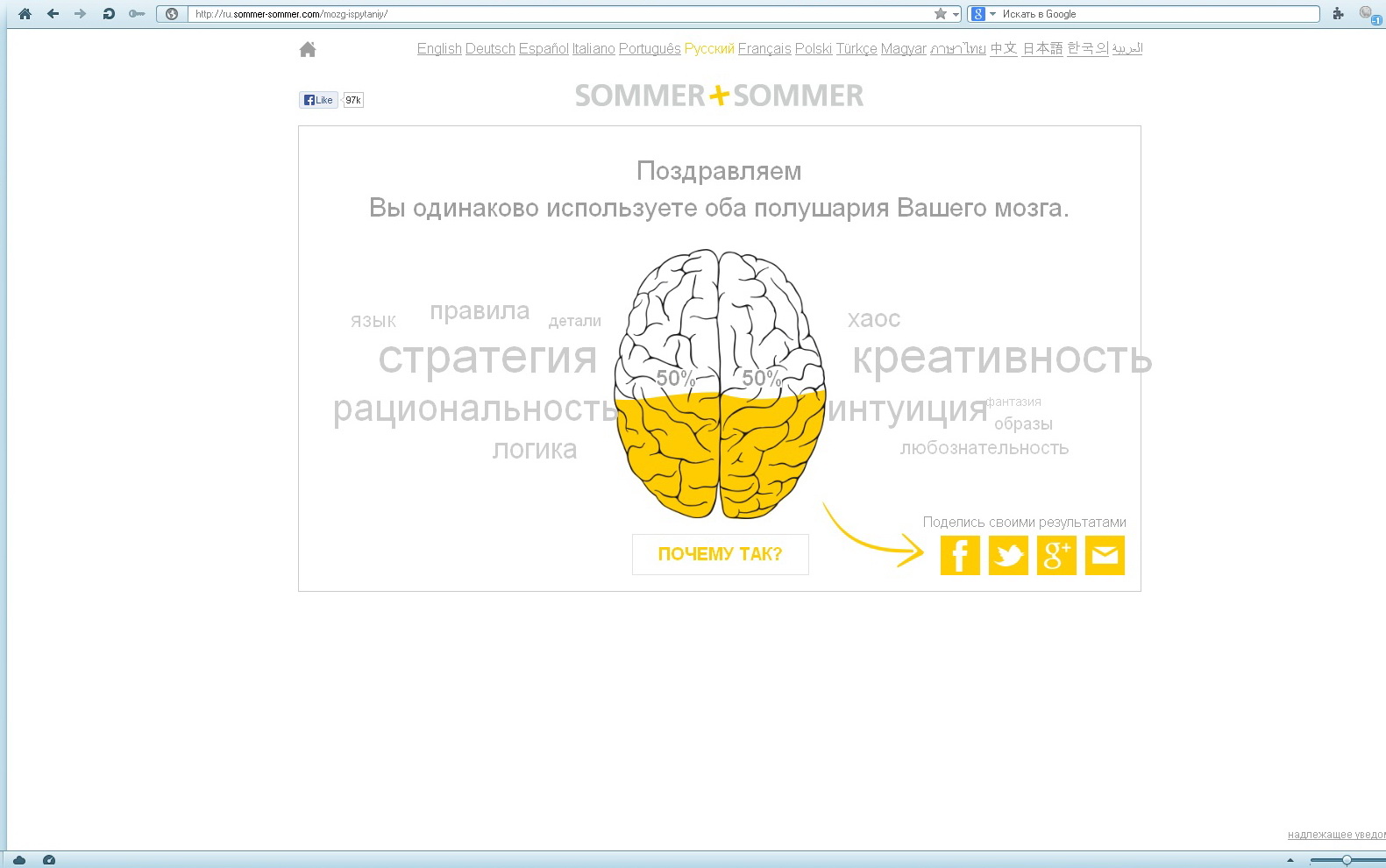Switch language to Chinese 中文
The image size is (1386, 868).
(x=1004, y=49)
